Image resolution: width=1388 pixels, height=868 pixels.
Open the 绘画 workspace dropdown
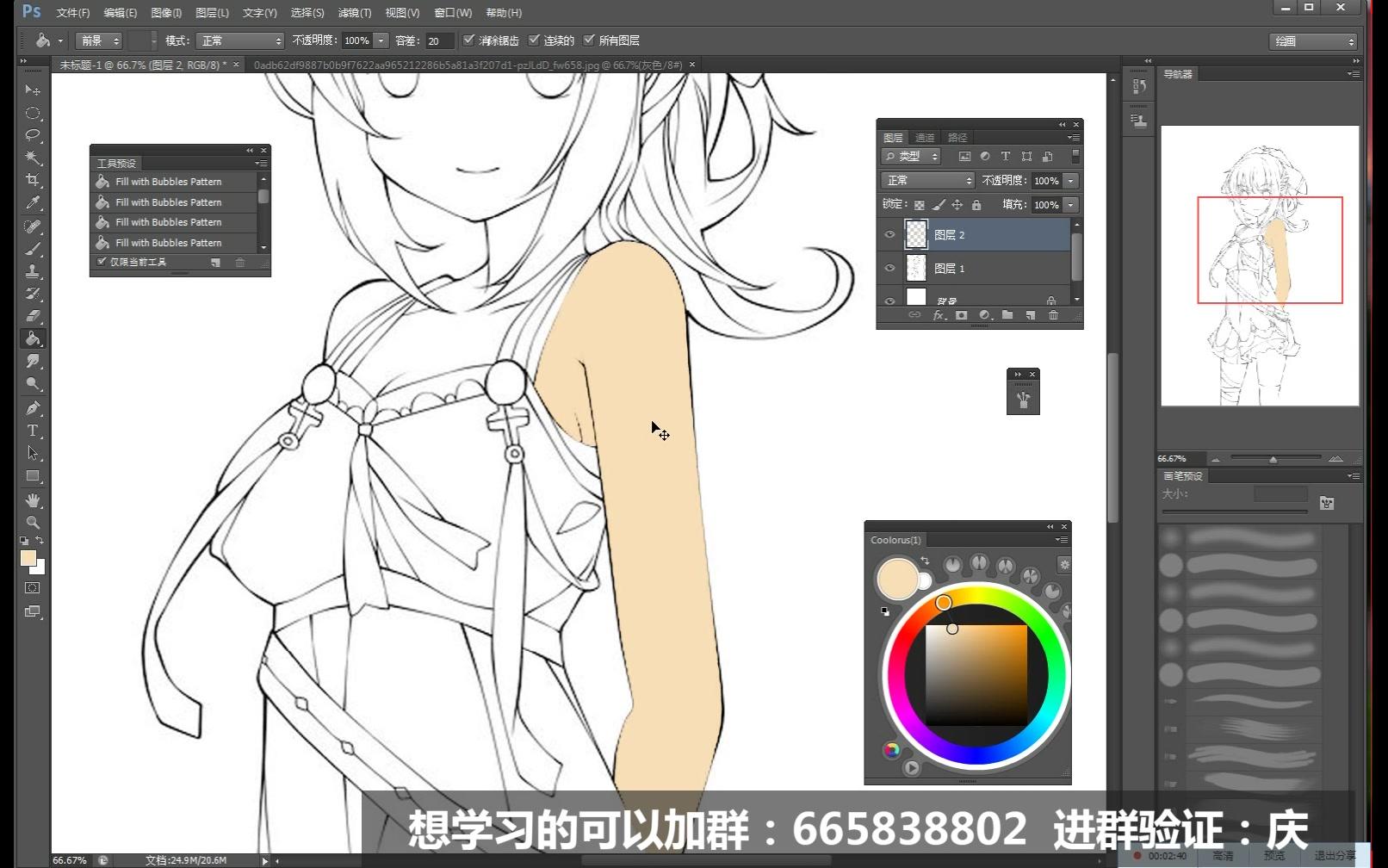tap(1313, 41)
